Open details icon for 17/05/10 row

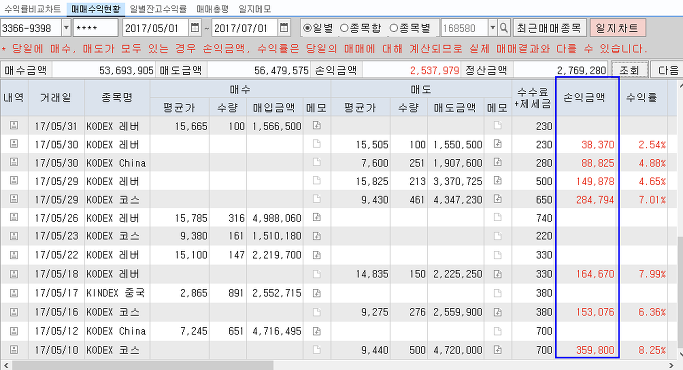click(x=14, y=350)
